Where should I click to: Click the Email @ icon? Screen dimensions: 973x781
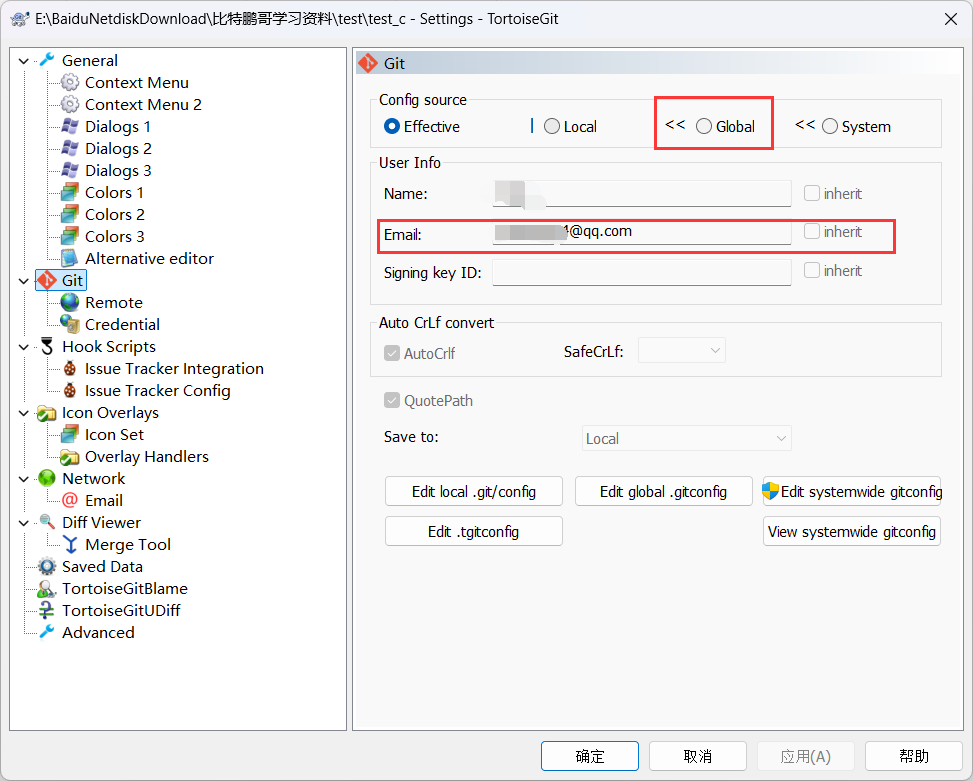pyautogui.click(x=70, y=500)
